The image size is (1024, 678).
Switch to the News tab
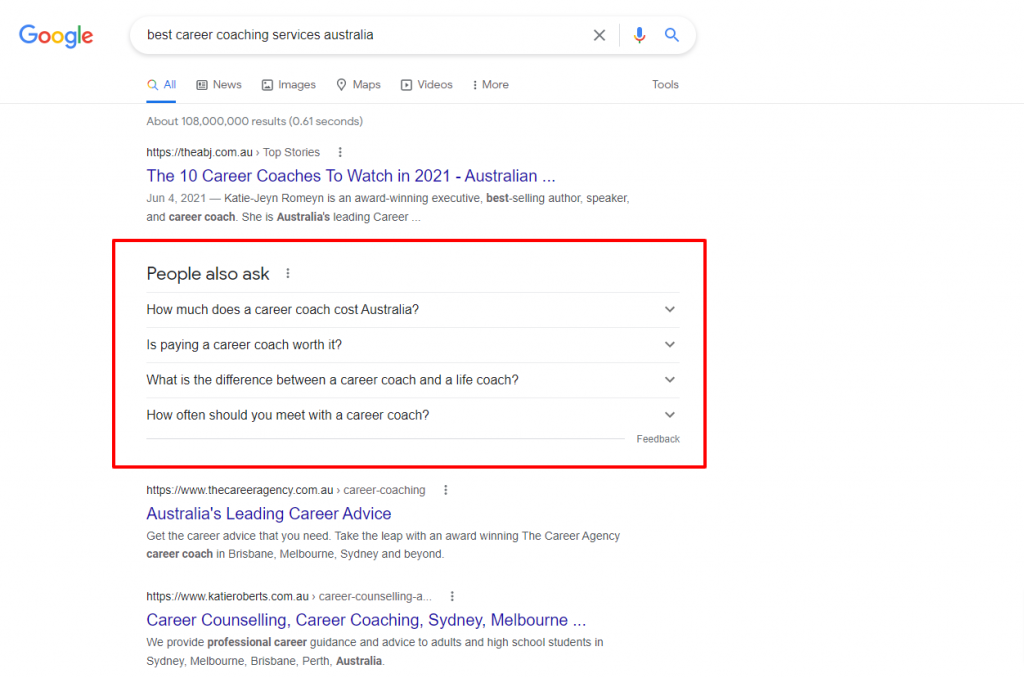coord(219,85)
